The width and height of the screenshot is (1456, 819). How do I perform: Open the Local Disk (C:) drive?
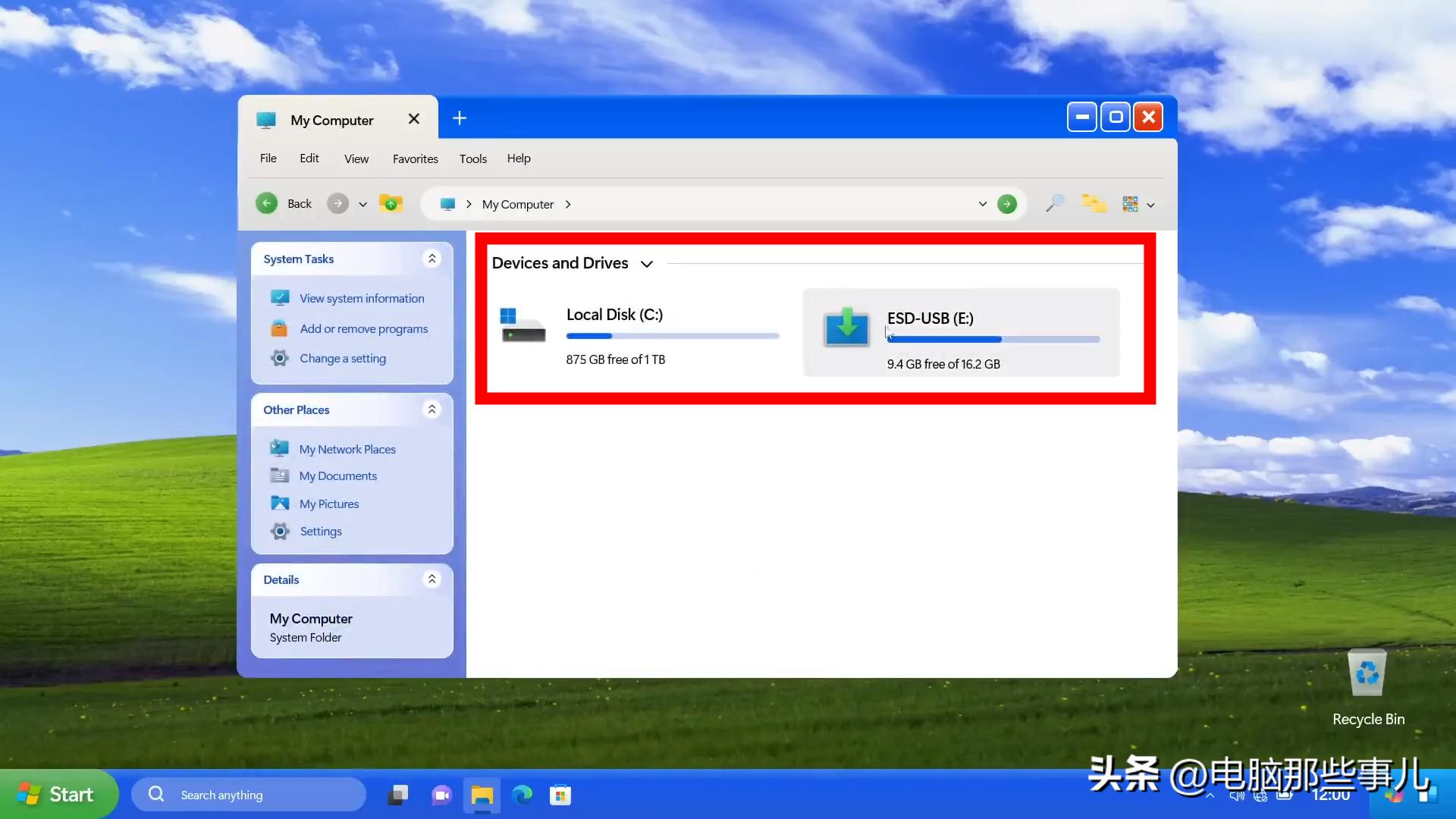tap(613, 314)
